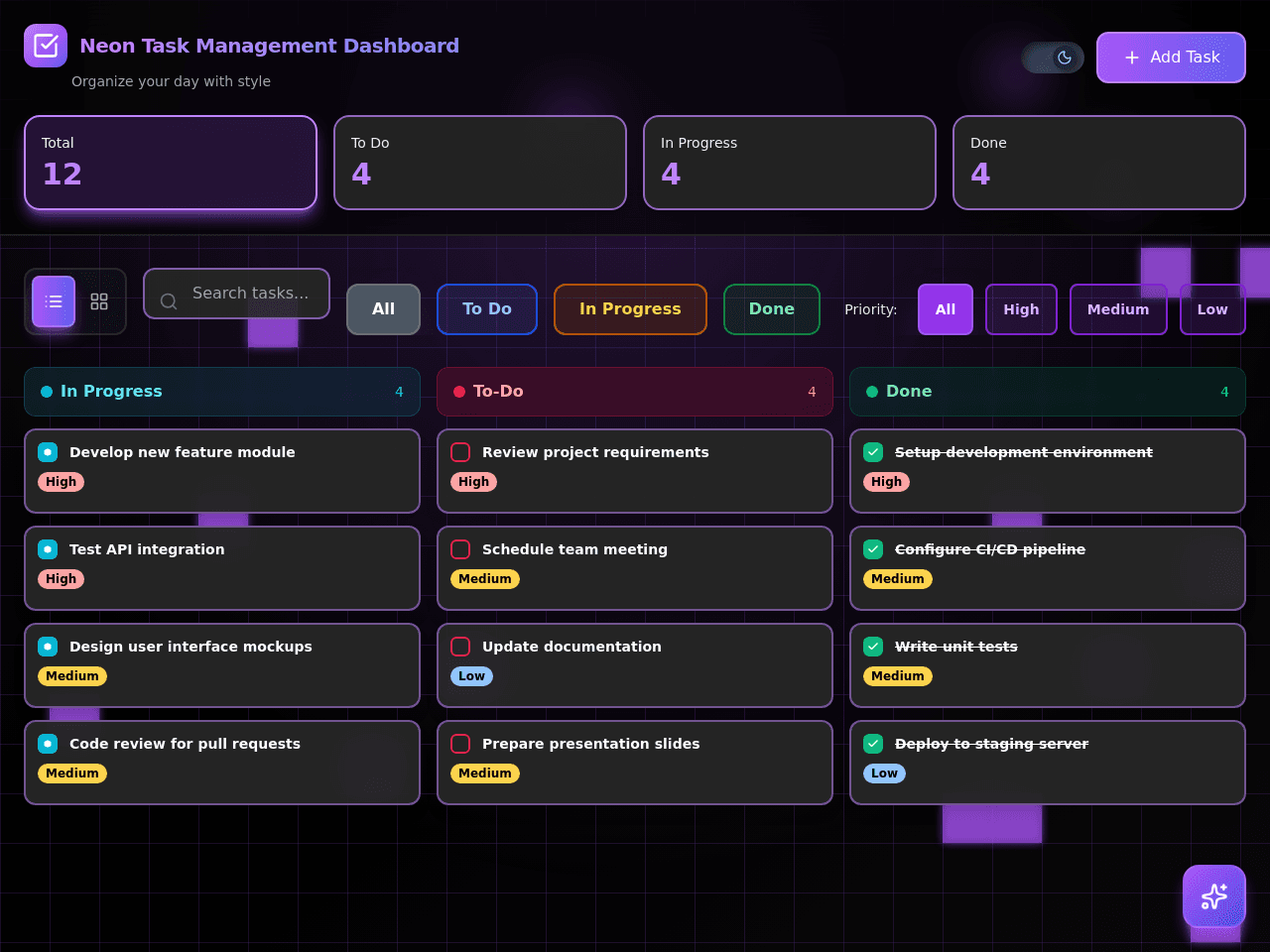The width and height of the screenshot is (1270, 952).
Task: Click the Done column header
Action: pyautogui.click(x=1048, y=392)
